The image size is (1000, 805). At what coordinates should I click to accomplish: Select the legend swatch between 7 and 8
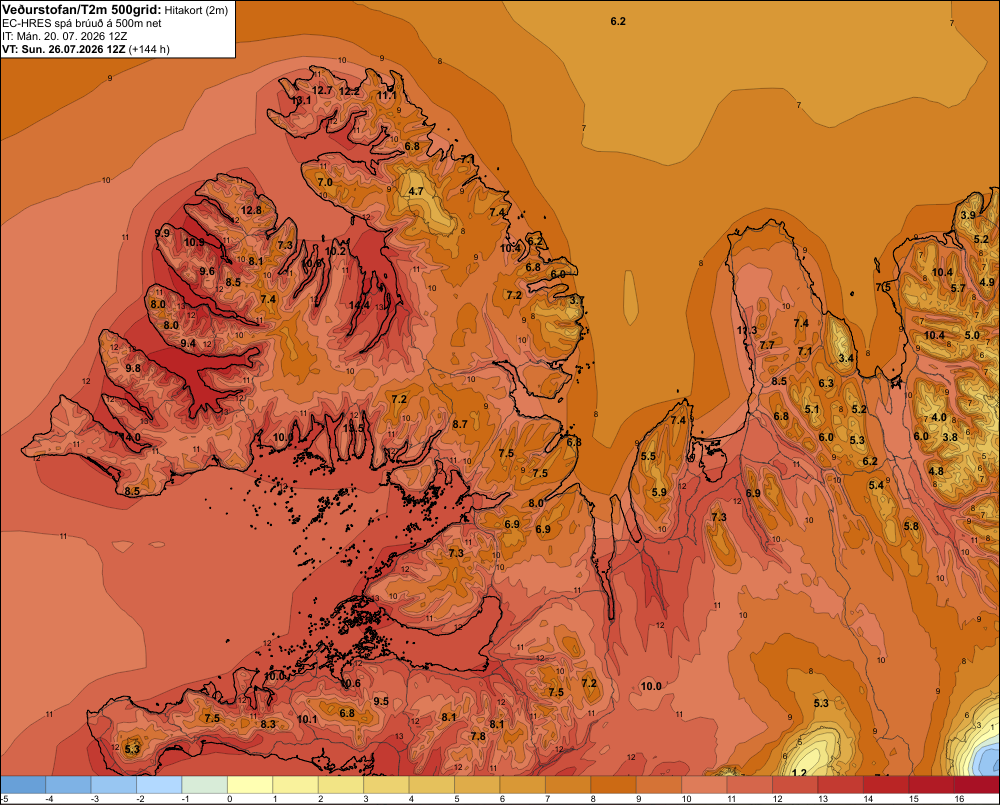point(568,785)
